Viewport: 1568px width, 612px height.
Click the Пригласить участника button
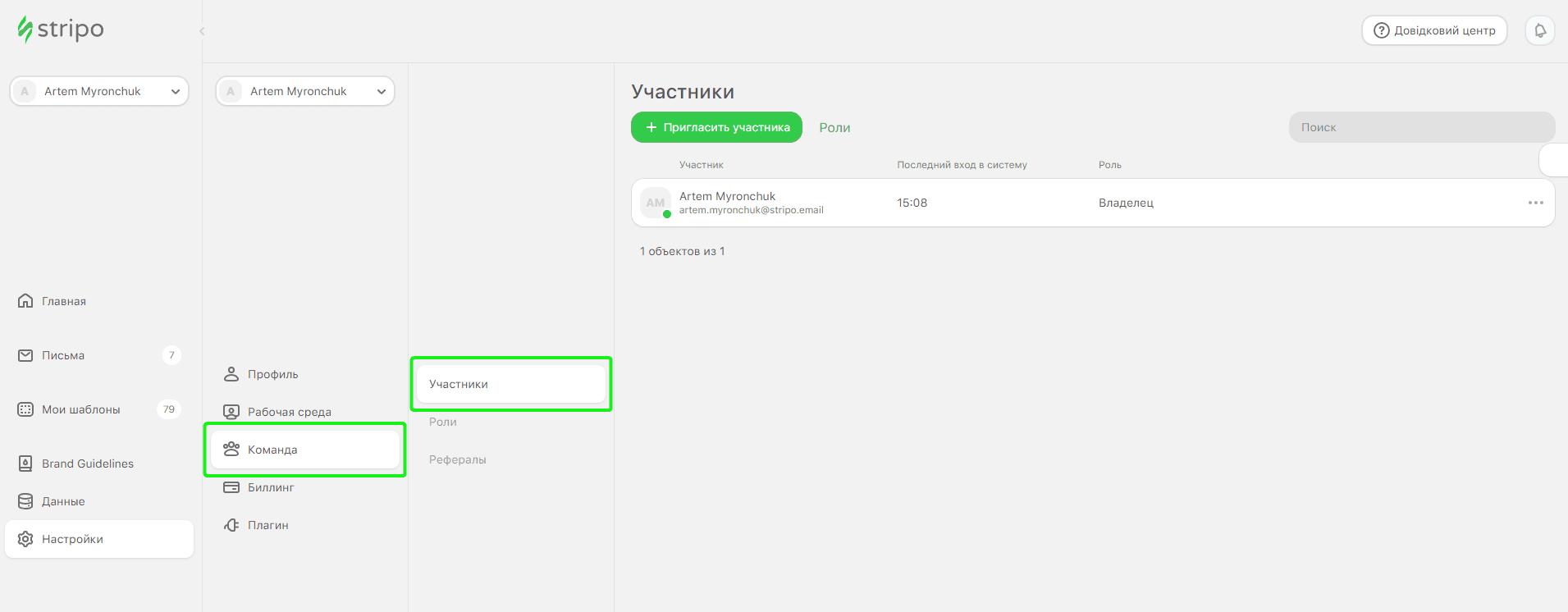coord(716,127)
